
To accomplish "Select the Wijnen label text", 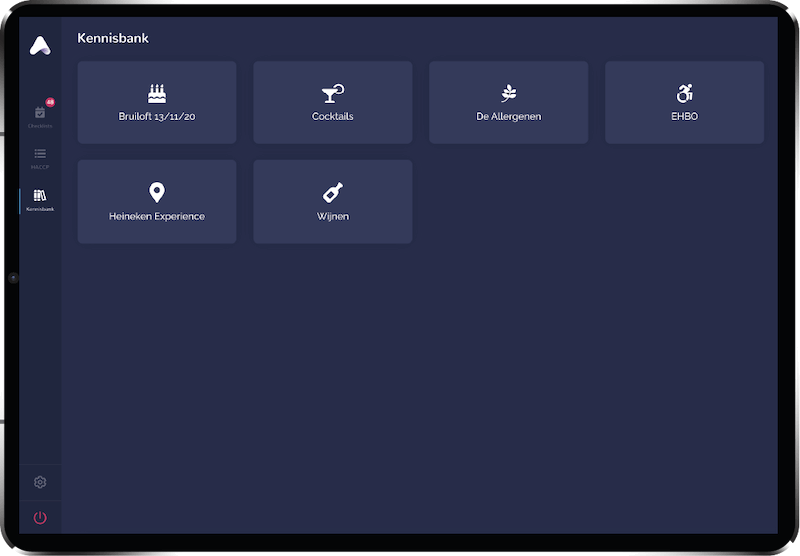I will (x=332, y=216).
